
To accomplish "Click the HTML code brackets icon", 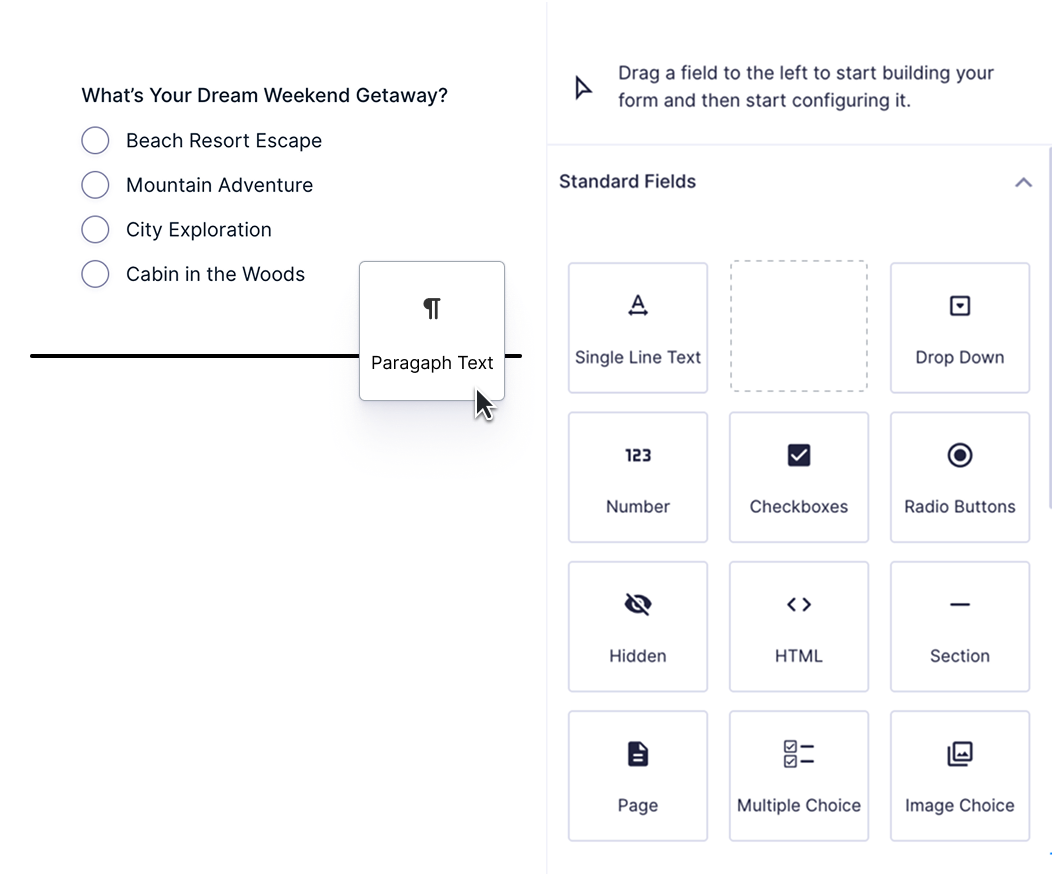I will click(x=798, y=604).
